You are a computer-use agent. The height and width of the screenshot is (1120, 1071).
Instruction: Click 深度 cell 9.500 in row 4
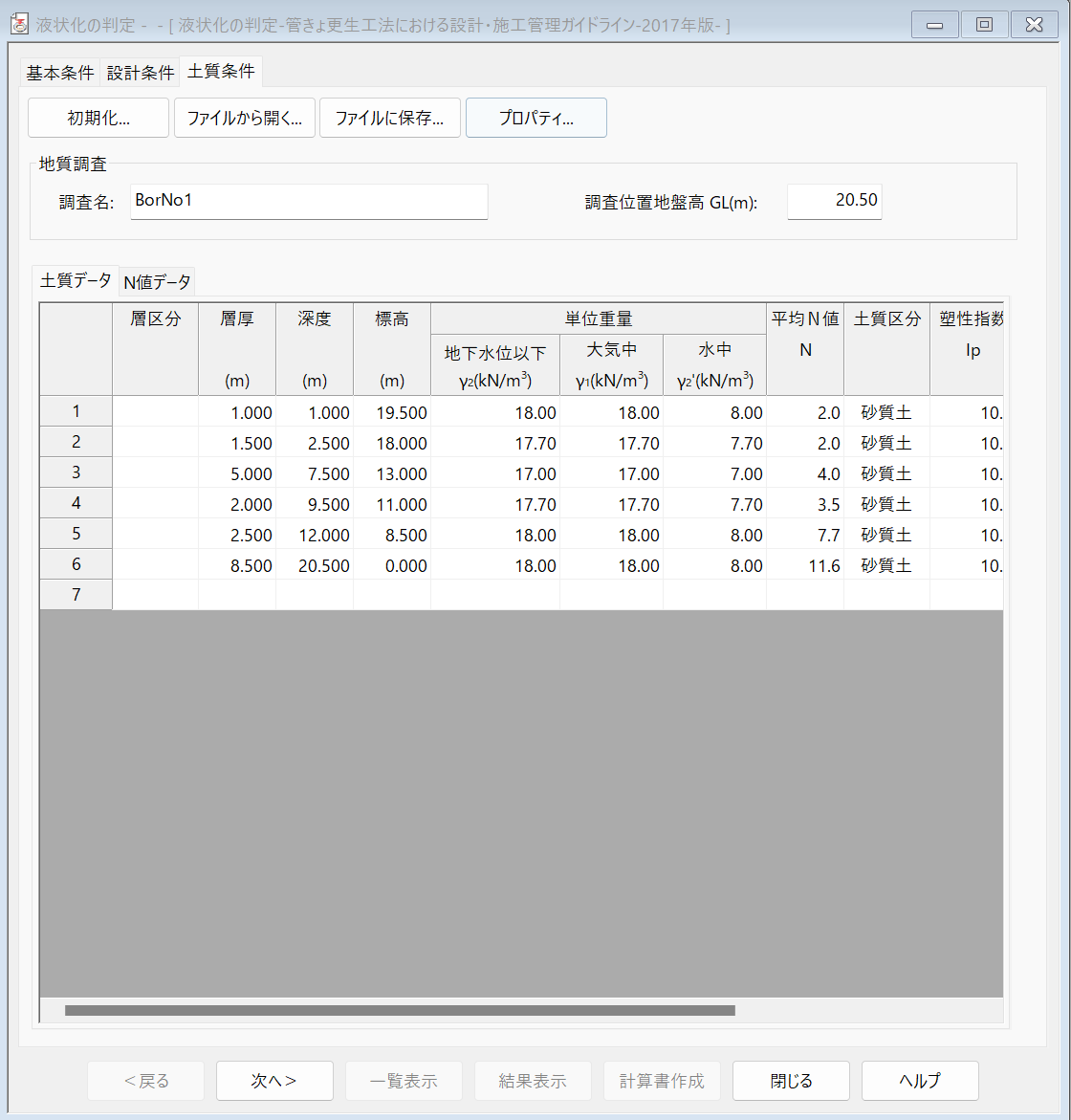(315, 504)
